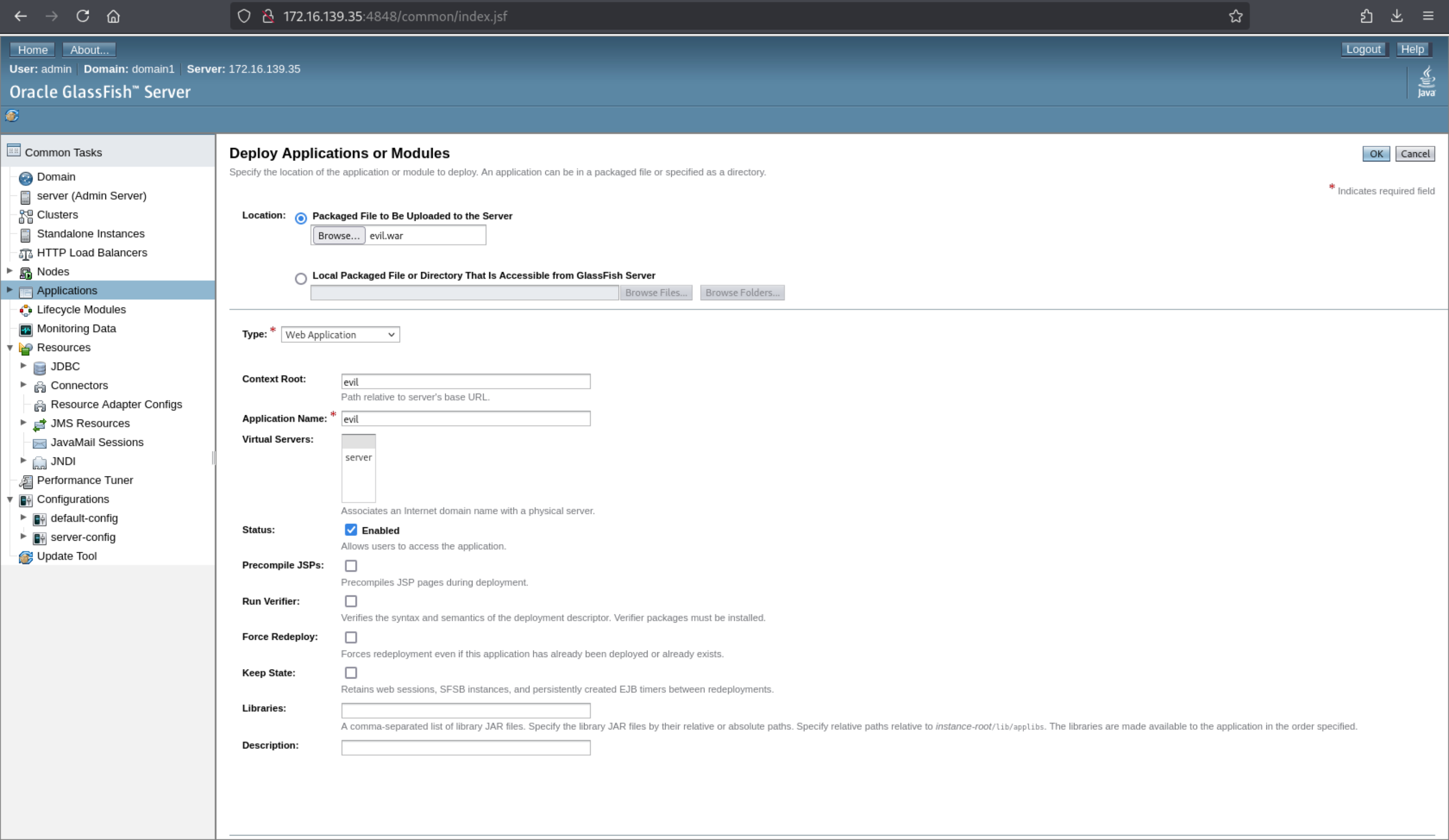Reload the page with browser refresh
The height and width of the screenshot is (840, 1449).
(x=83, y=16)
